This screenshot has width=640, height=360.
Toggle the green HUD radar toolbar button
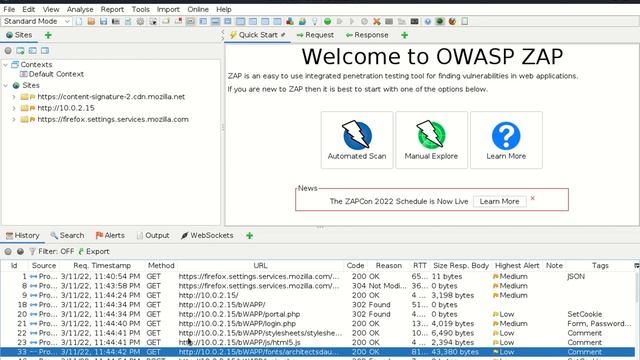coord(440,21)
